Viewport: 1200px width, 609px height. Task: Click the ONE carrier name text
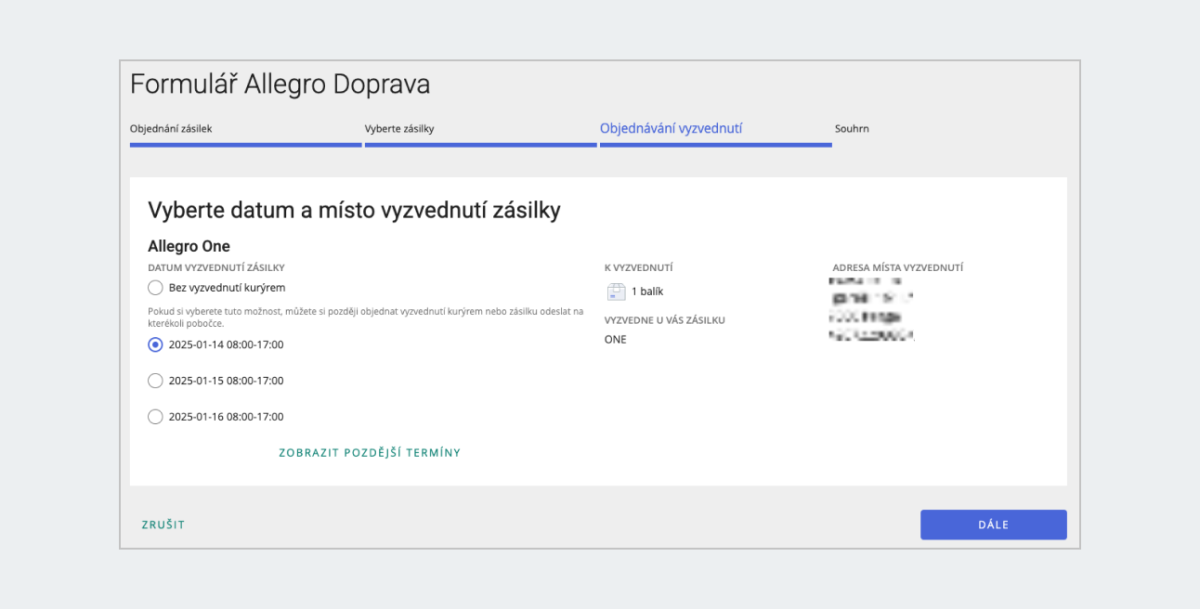616,340
